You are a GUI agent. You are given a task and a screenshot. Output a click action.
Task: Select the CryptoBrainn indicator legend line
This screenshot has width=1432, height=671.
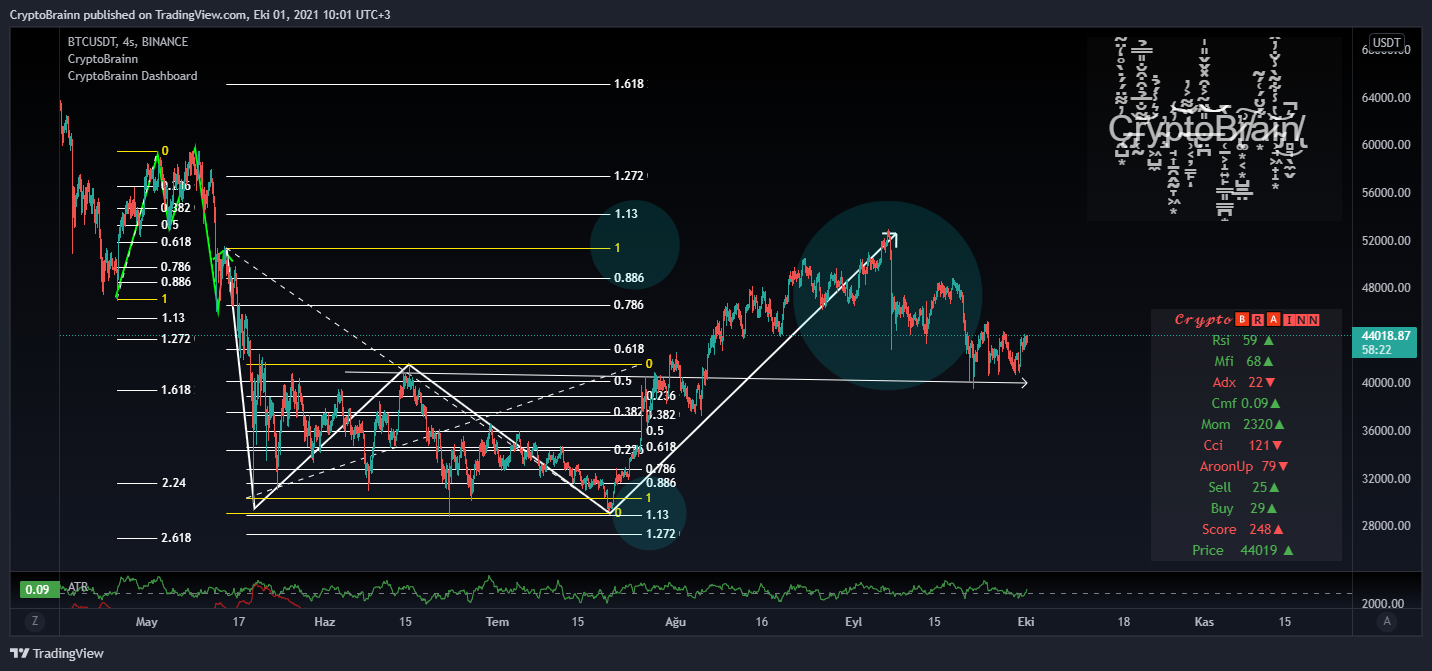coord(103,59)
